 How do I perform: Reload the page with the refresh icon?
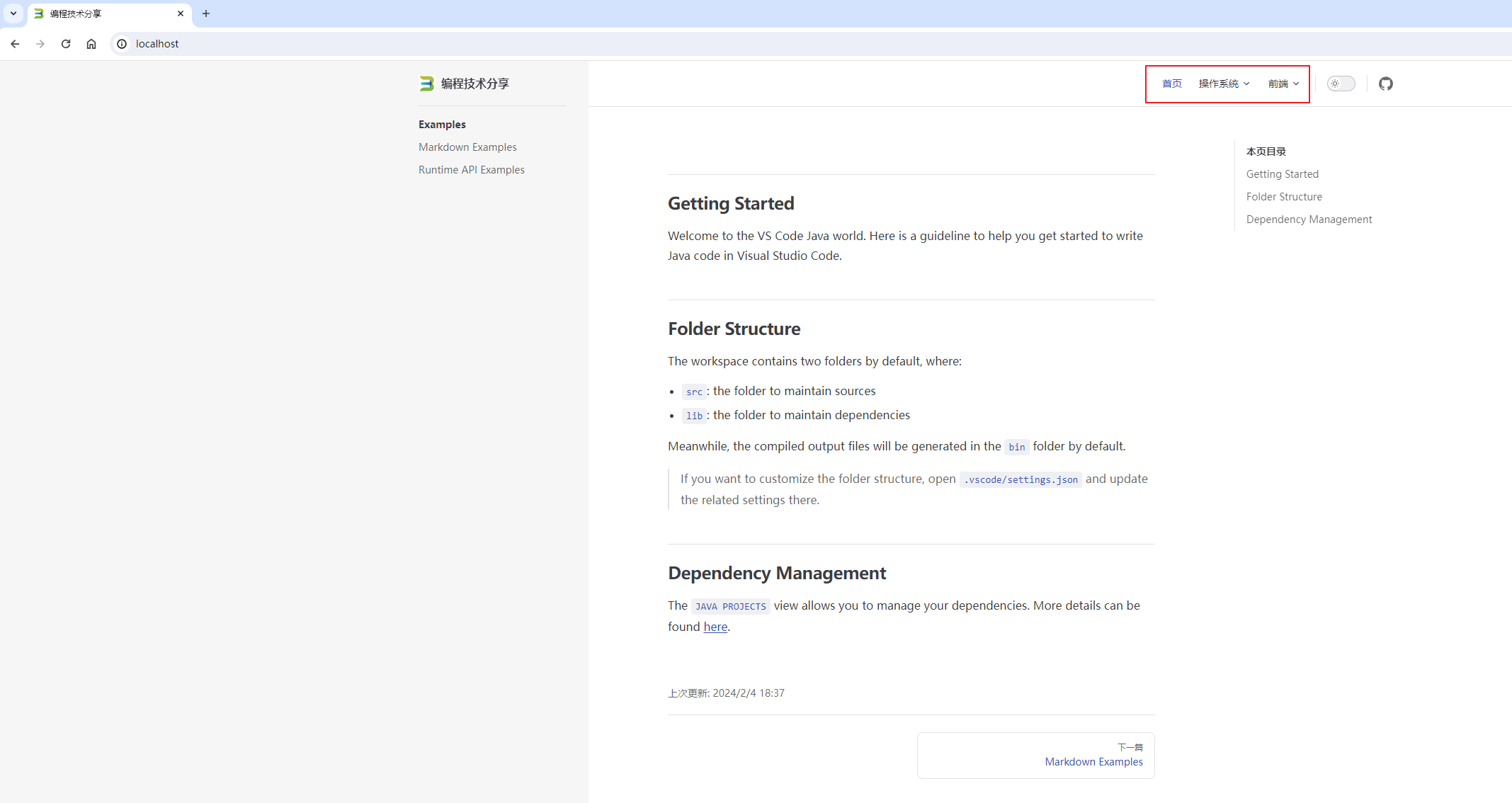pos(66,44)
